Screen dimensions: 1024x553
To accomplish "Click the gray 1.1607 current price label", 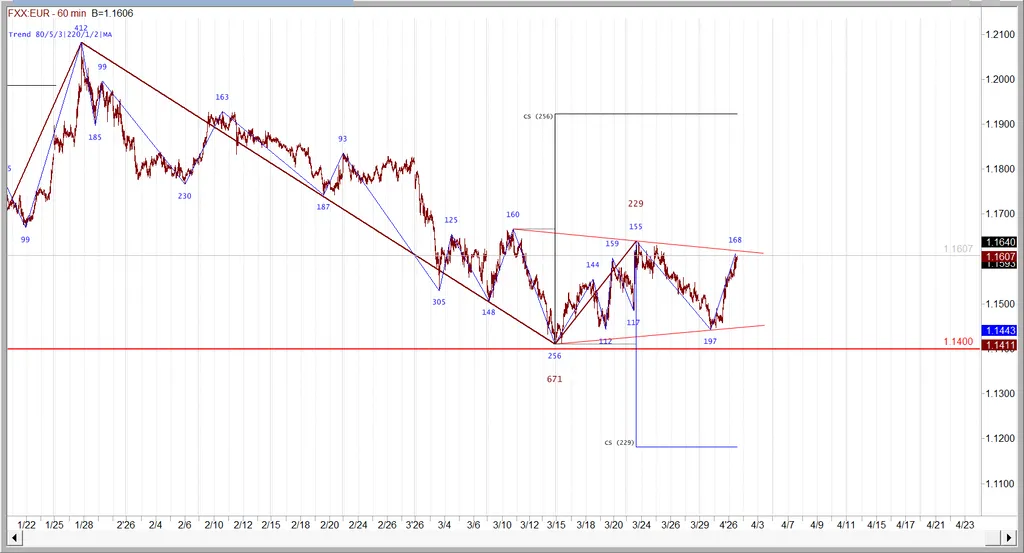I will (x=956, y=249).
